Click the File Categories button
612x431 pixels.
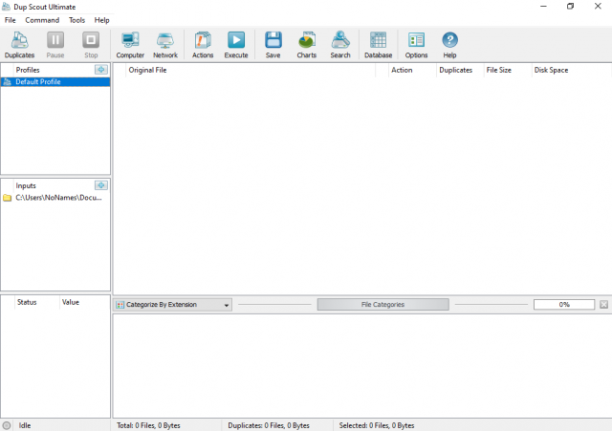tap(383, 305)
